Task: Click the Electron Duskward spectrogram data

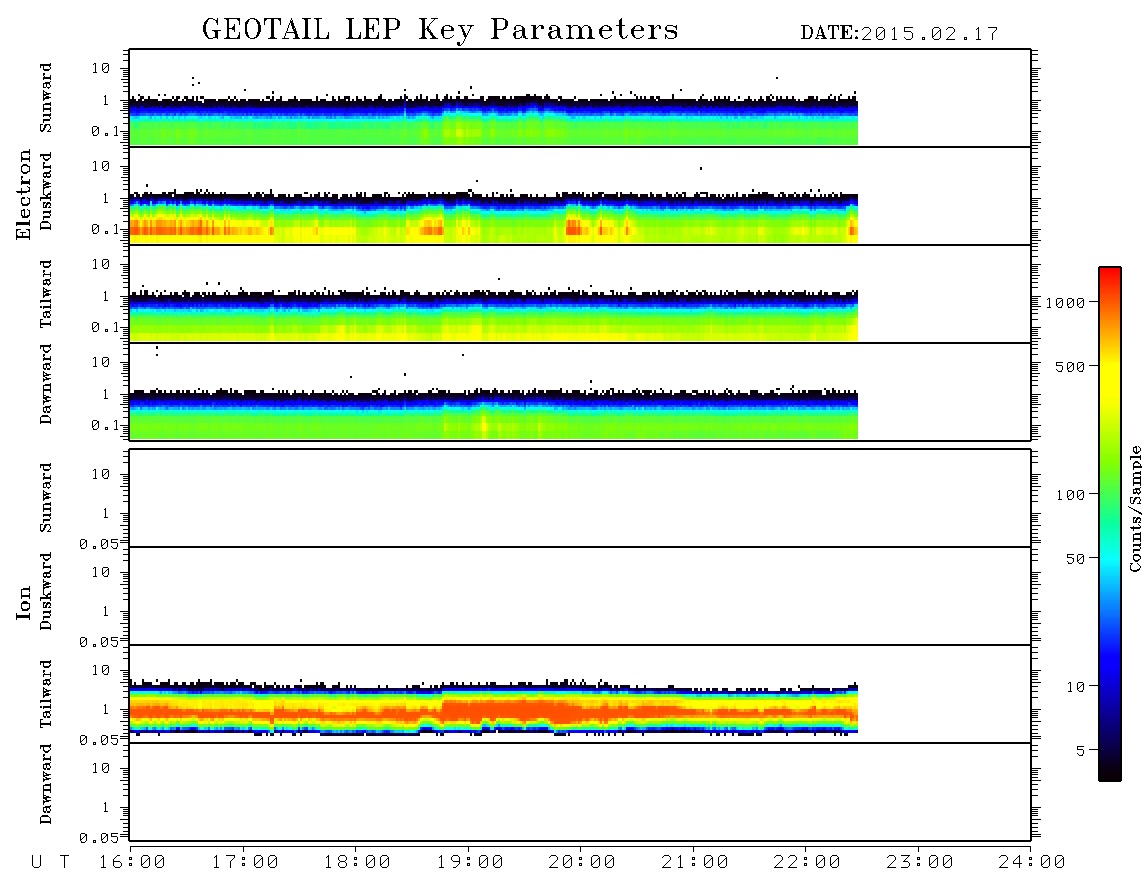Action: pos(494,219)
